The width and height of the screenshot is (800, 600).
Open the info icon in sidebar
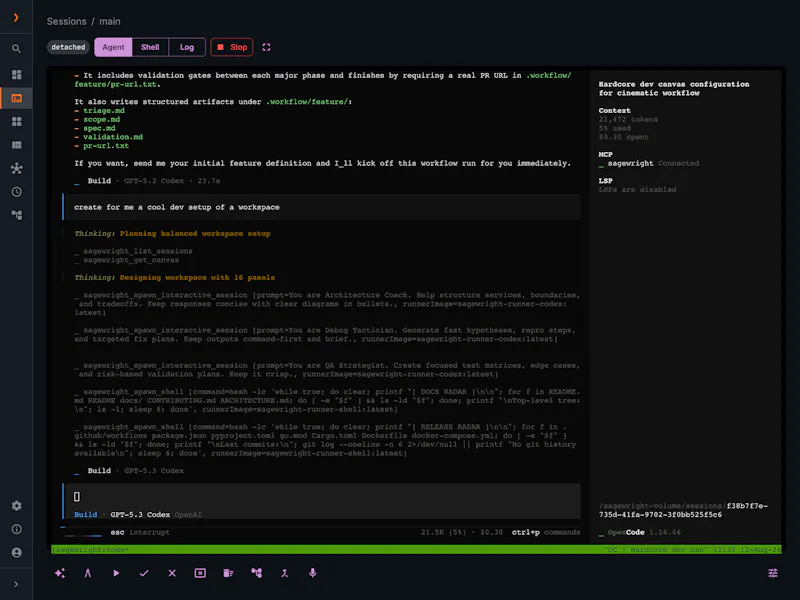16,529
